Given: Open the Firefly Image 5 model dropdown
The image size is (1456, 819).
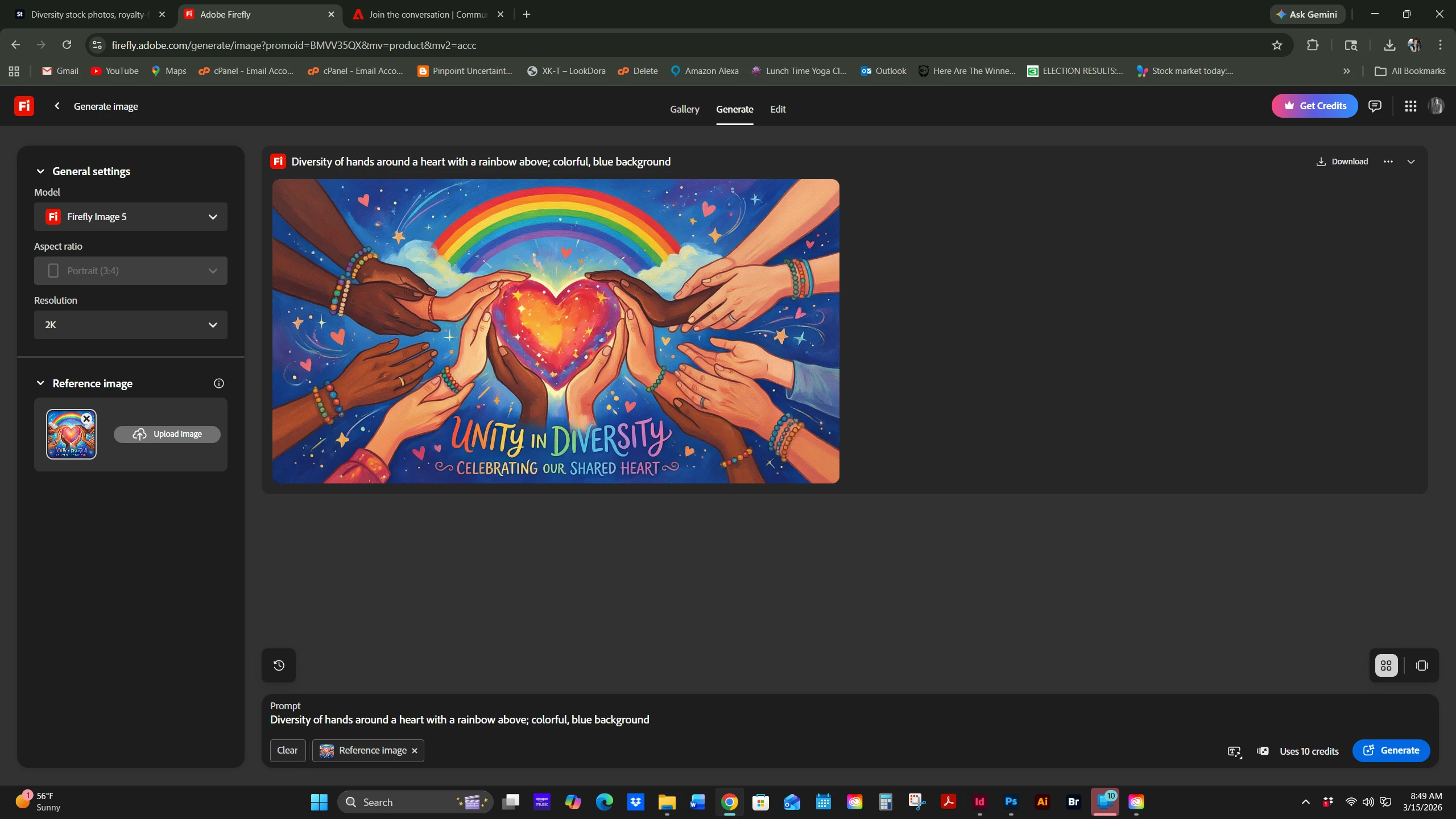Looking at the screenshot, I should coord(131,217).
